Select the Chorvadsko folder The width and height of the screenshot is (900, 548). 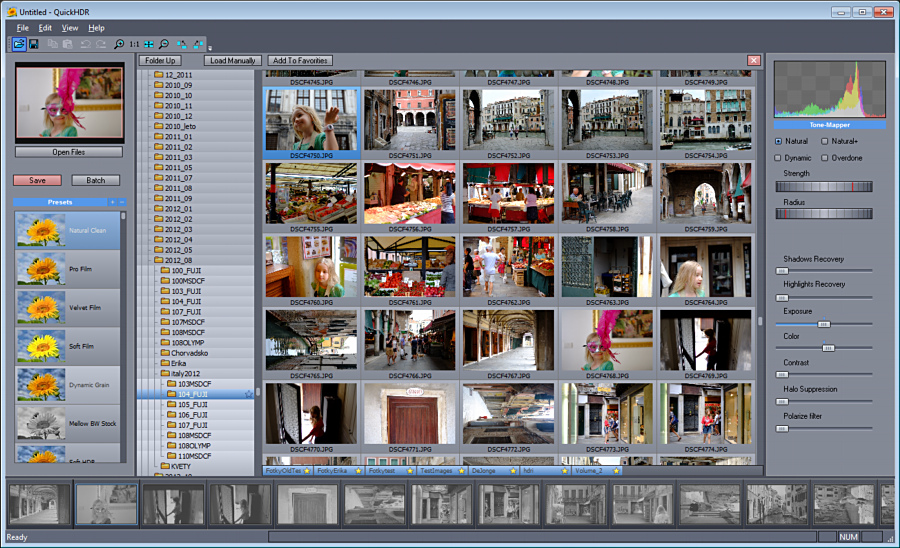click(184, 353)
